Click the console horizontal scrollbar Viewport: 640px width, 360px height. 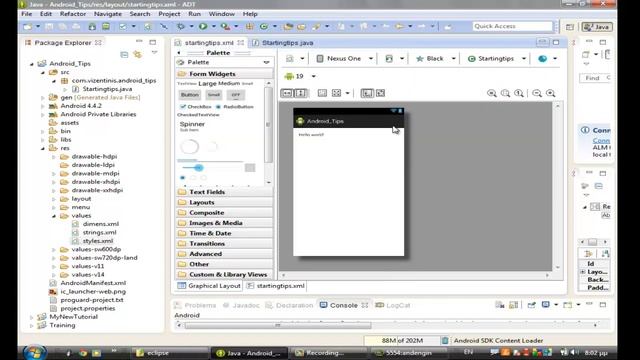pyautogui.click(x=278, y=325)
